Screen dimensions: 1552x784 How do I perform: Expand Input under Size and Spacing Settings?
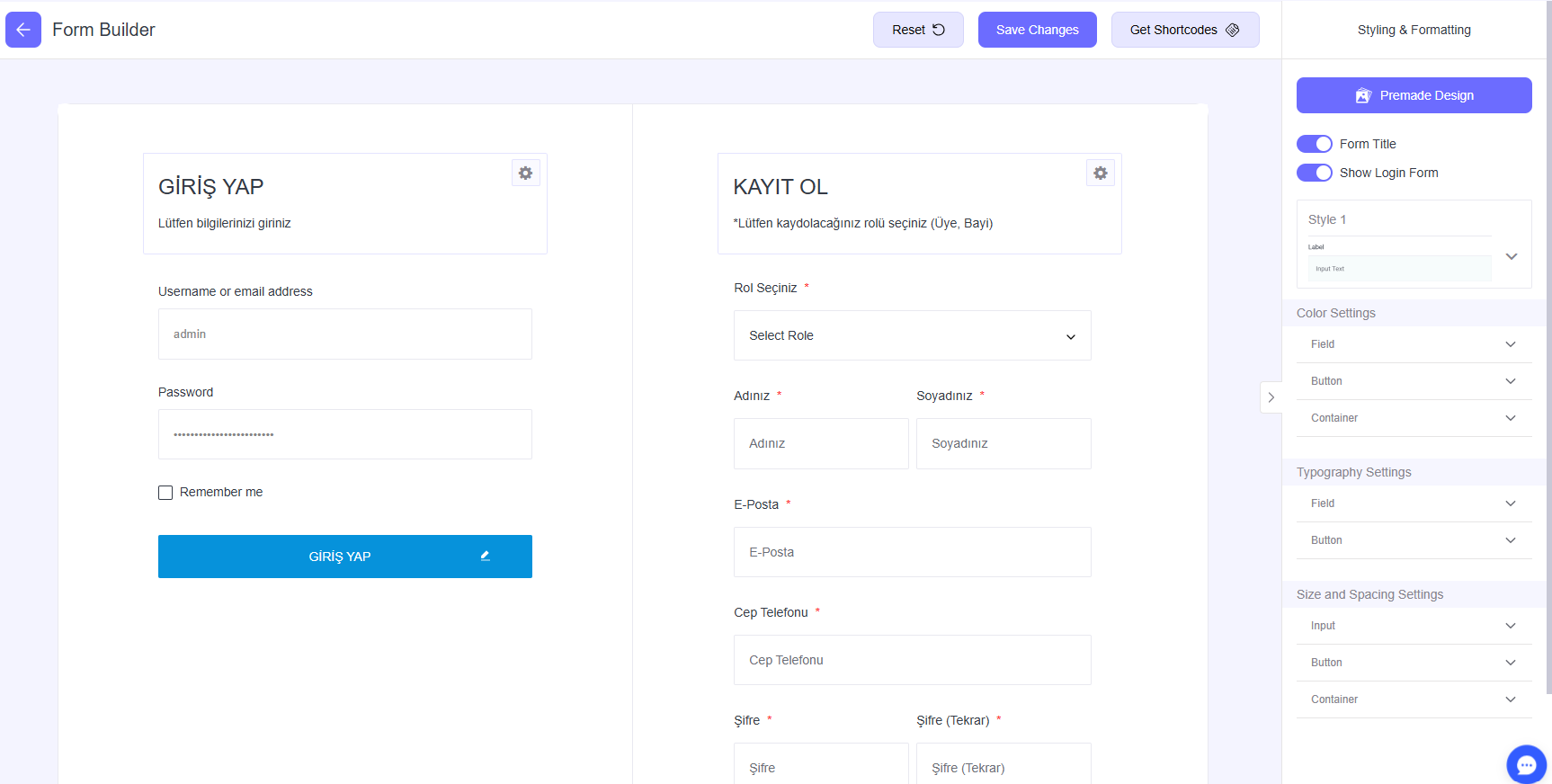(1414, 626)
